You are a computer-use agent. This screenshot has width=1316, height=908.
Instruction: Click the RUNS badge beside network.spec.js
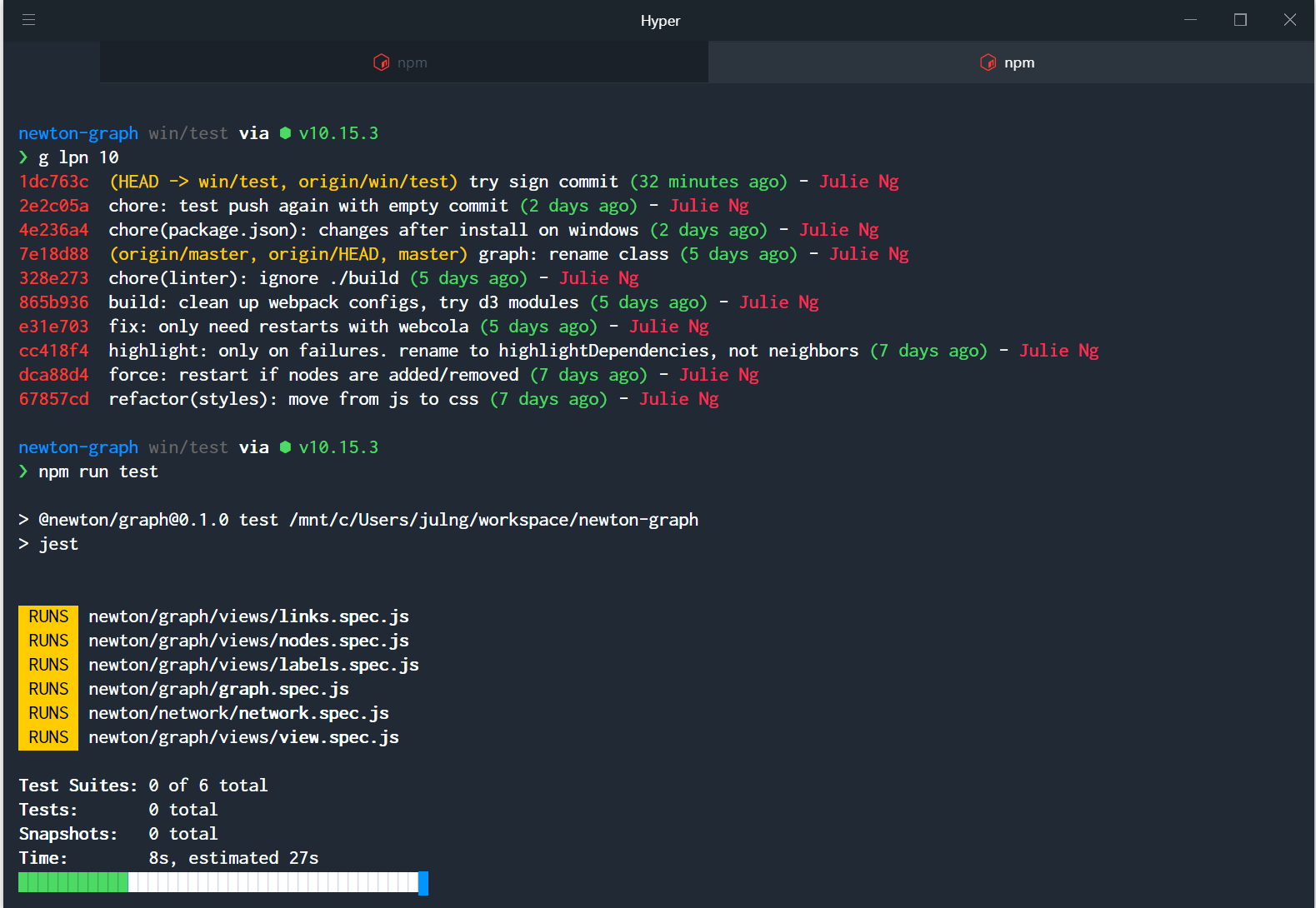coord(48,713)
